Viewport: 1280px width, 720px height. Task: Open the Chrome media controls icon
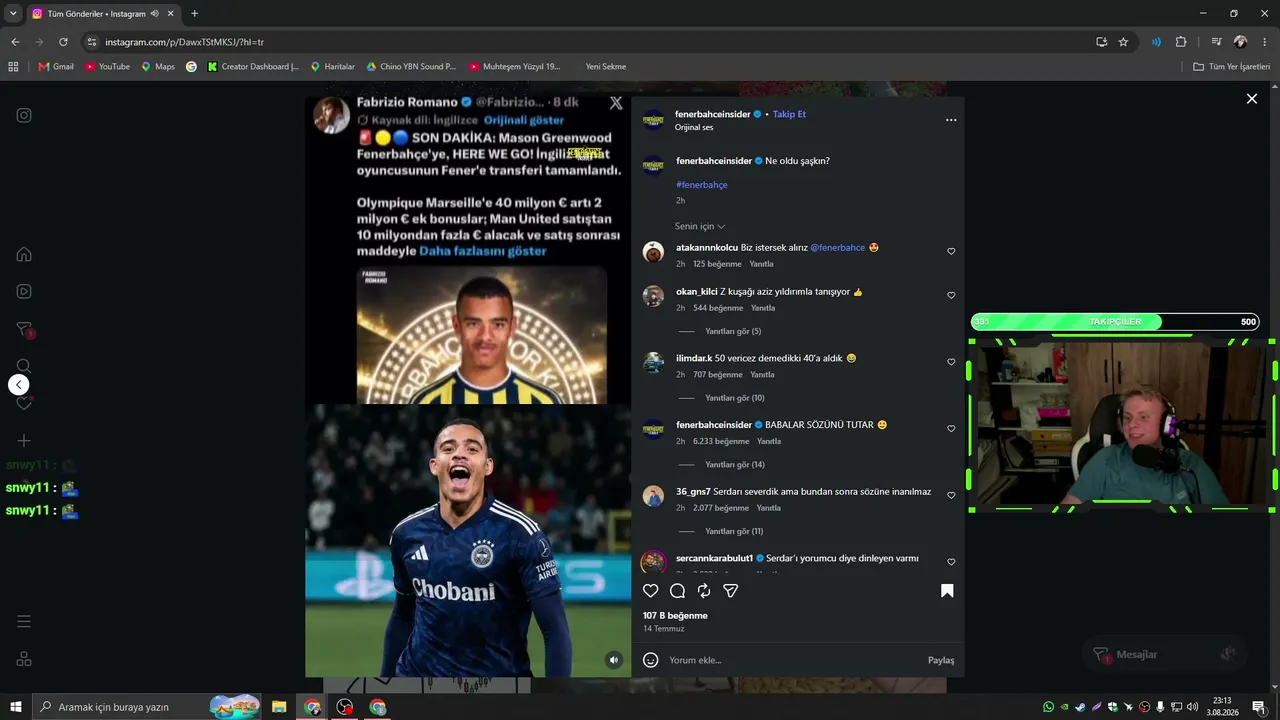(x=1216, y=42)
